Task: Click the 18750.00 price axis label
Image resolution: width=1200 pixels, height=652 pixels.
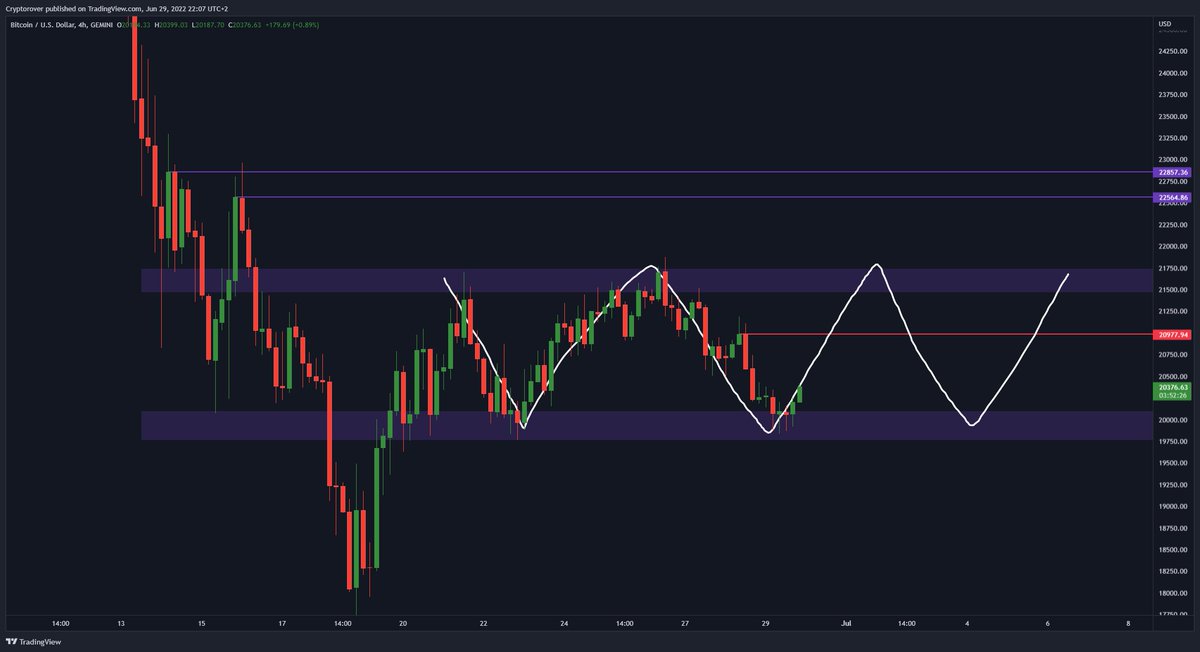Action: click(x=1172, y=528)
